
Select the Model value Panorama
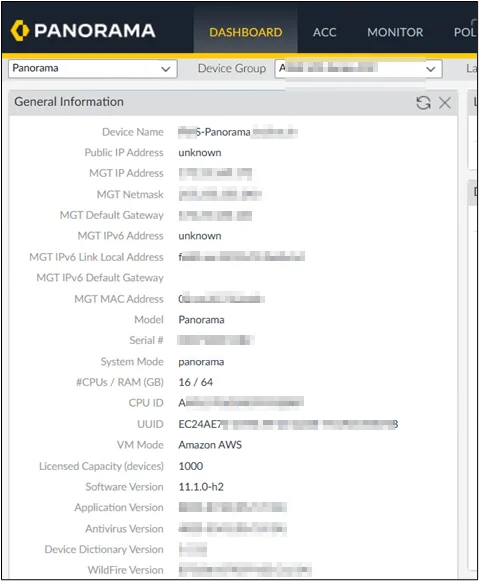pos(201,319)
